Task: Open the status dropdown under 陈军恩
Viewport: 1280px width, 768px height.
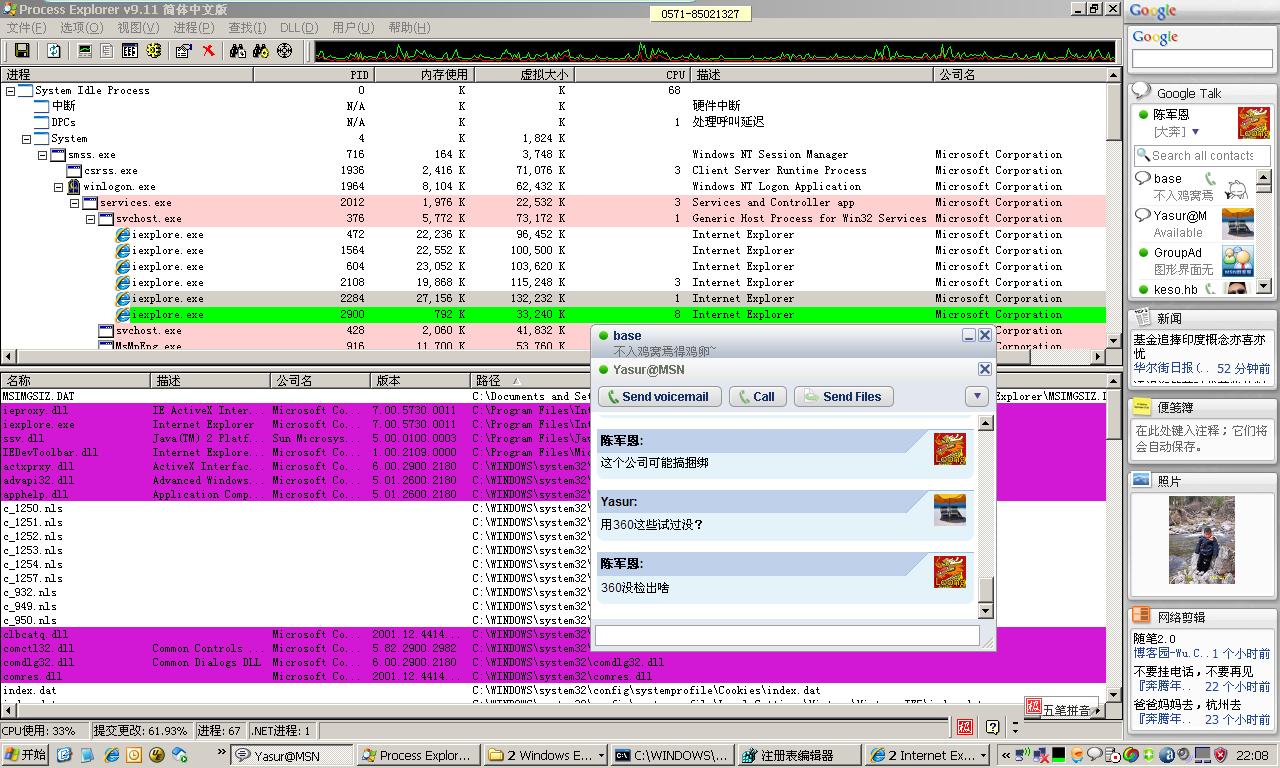Action: (x=1195, y=132)
